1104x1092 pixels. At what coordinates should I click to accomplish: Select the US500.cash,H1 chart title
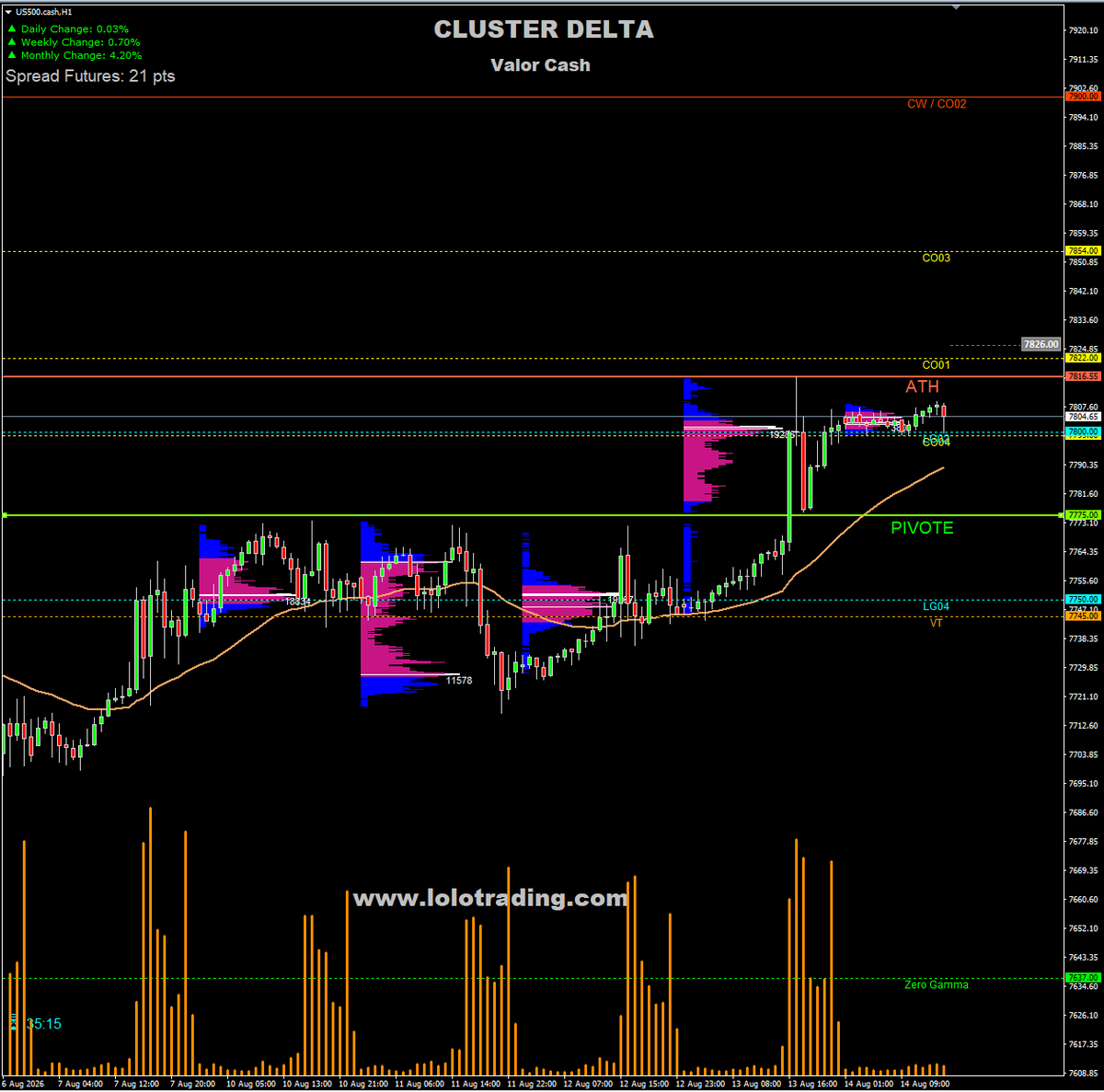(x=43, y=12)
